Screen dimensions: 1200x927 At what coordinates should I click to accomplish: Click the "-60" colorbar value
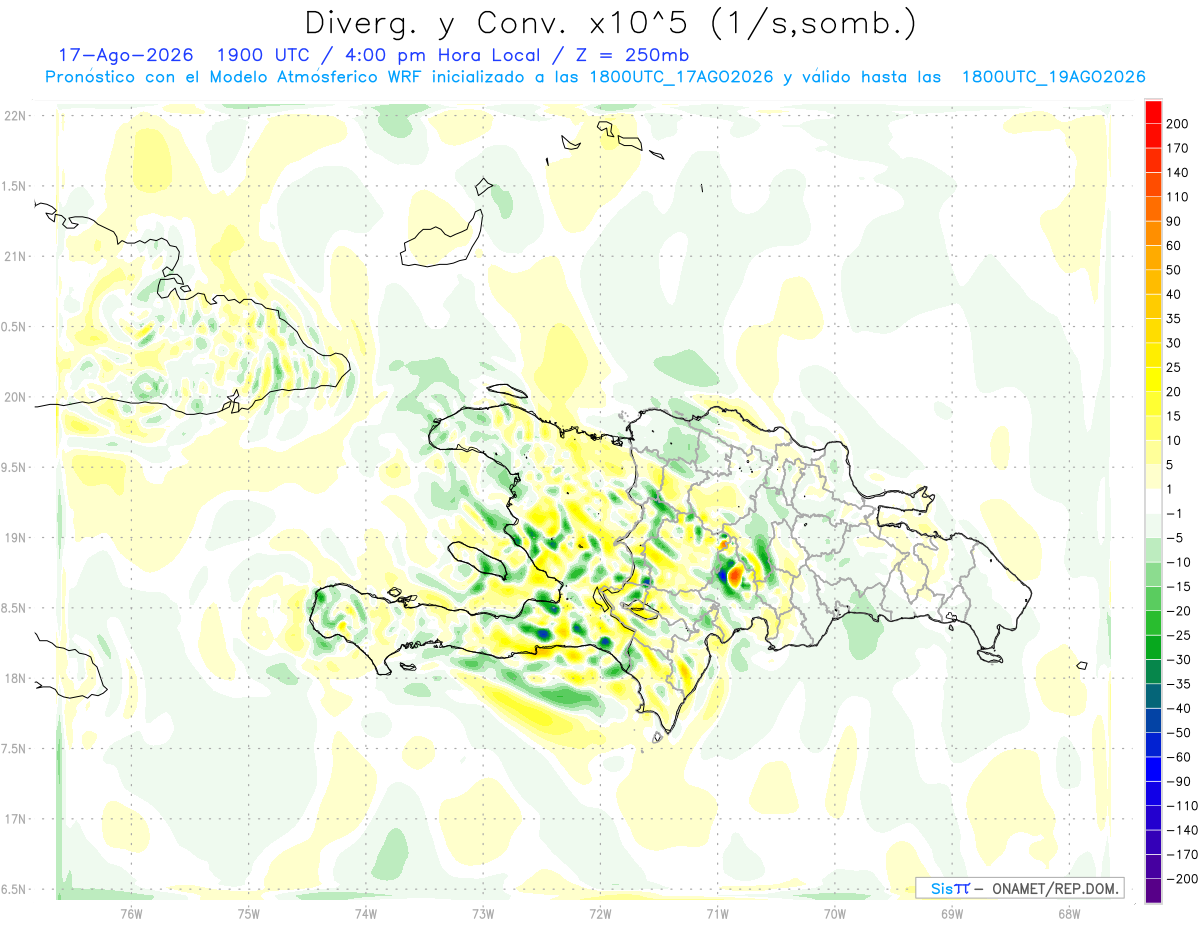coord(1180,757)
